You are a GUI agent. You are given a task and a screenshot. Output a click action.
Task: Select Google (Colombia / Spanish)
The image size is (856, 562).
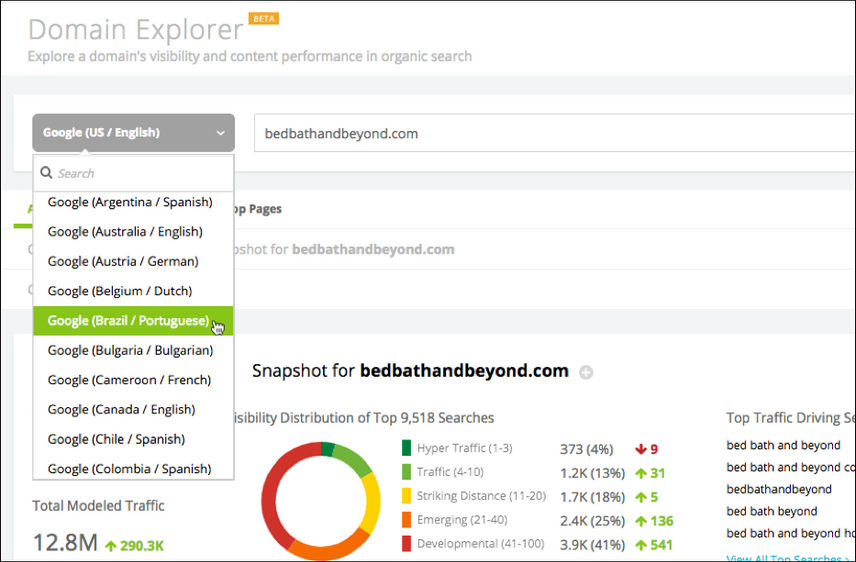tap(133, 468)
